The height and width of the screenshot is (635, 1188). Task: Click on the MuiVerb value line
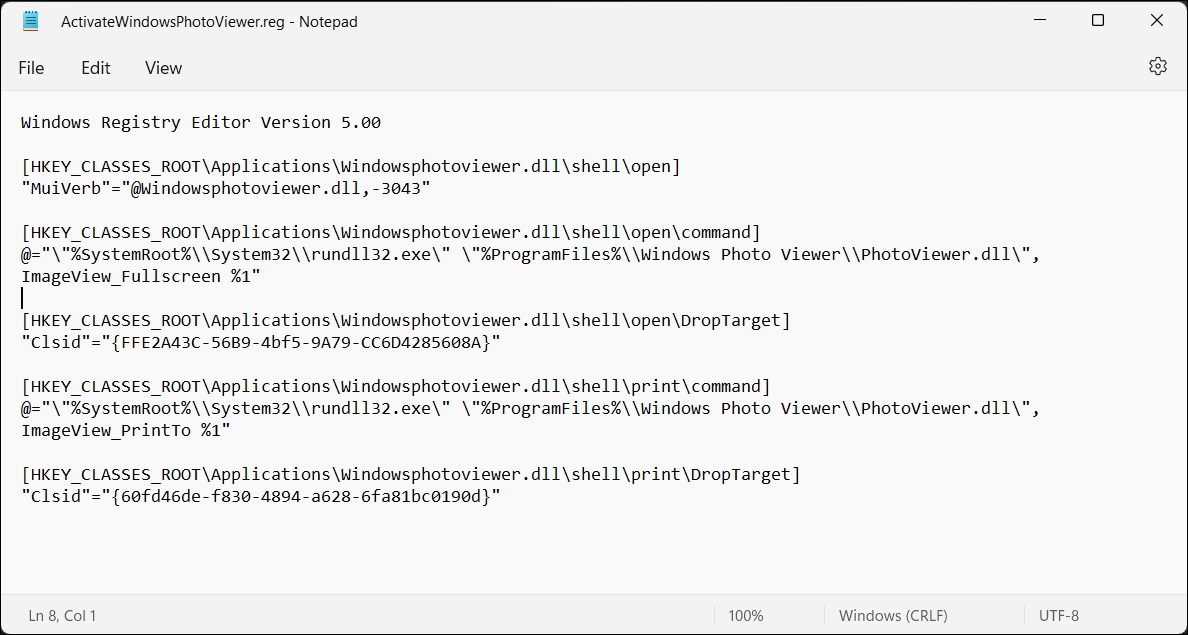click(x=226, y=189)
